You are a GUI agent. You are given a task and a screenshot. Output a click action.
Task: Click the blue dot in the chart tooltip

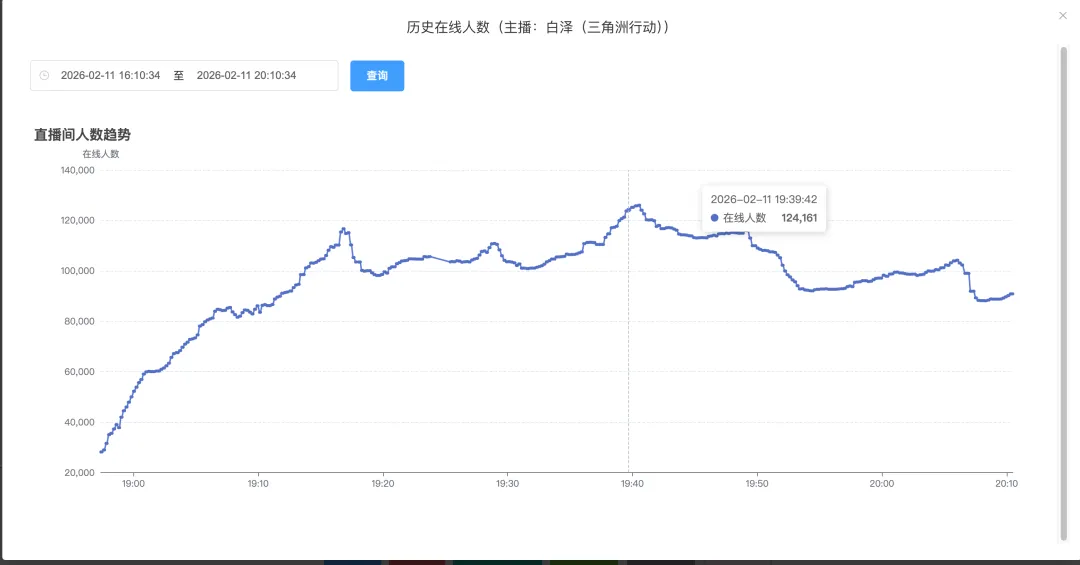click(714, 218)
